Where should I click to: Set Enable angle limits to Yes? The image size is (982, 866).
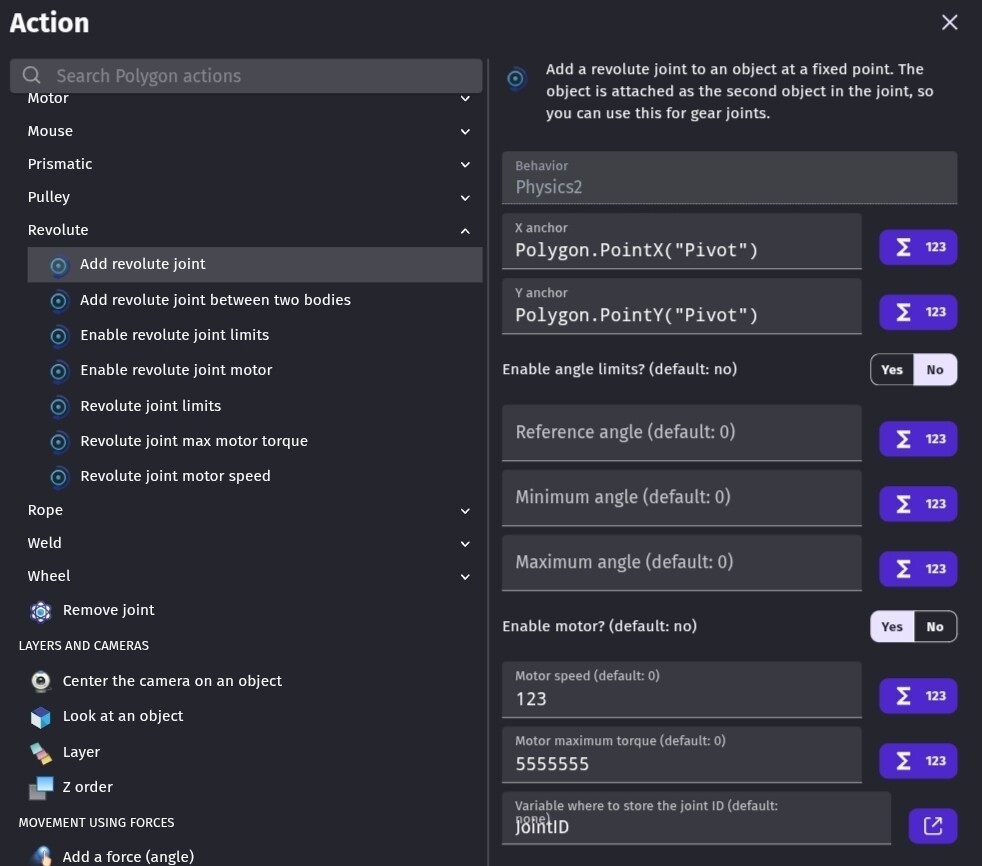[x=892, y=370]
